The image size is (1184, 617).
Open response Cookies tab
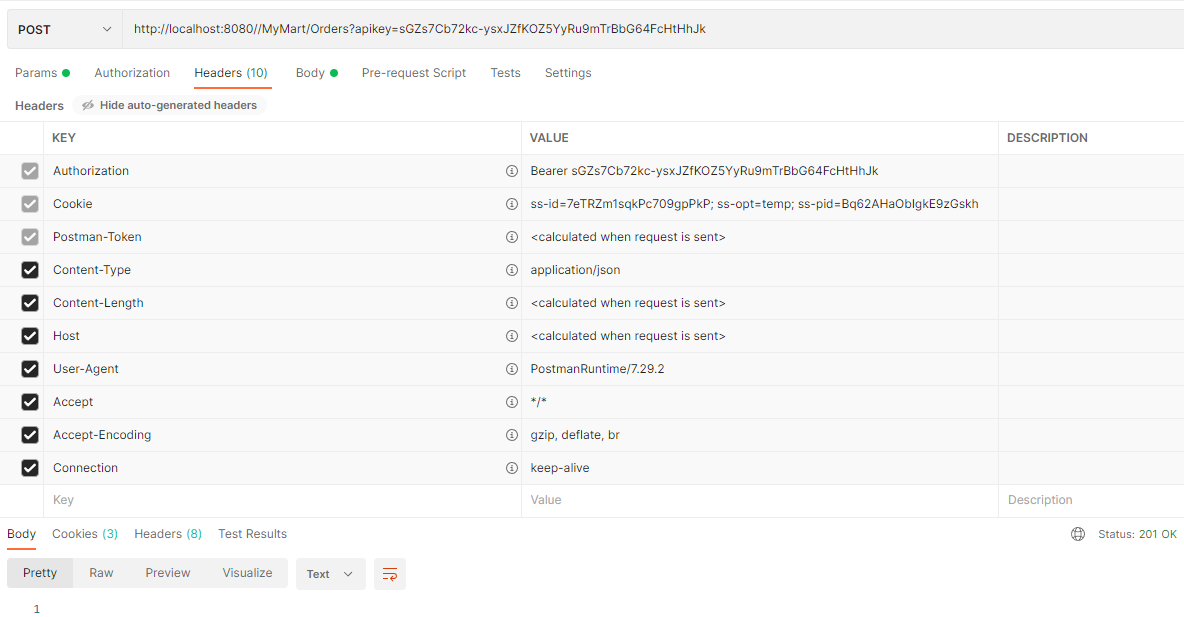[85, 534]
